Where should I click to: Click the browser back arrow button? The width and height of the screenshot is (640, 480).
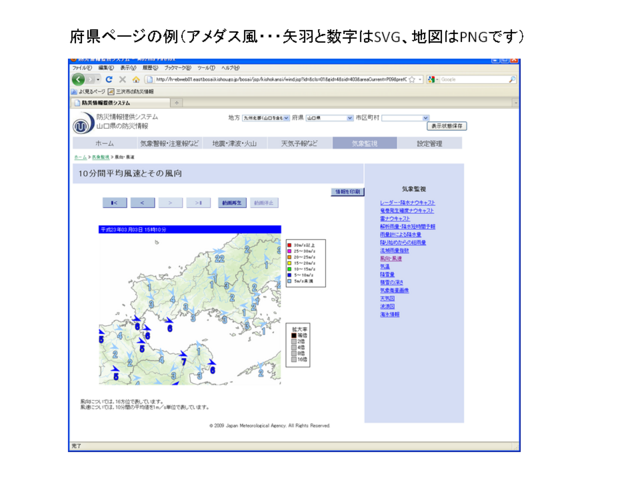coord(79,79)
